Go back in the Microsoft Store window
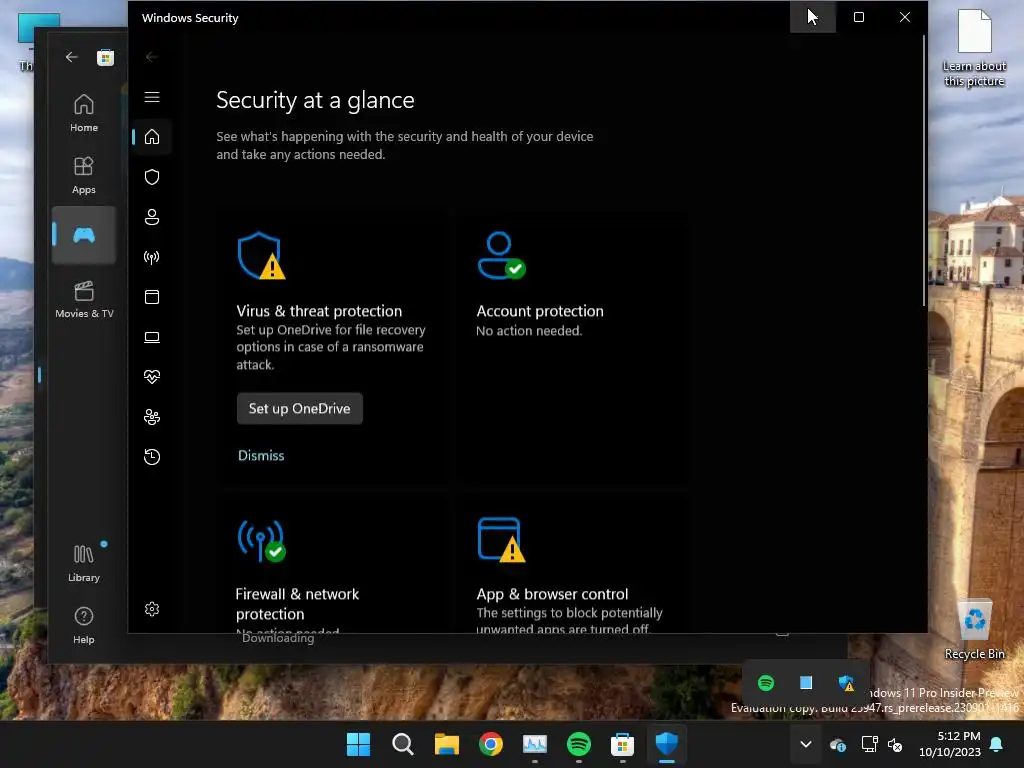Viewport: 1024px width, 768px height. 71,57
